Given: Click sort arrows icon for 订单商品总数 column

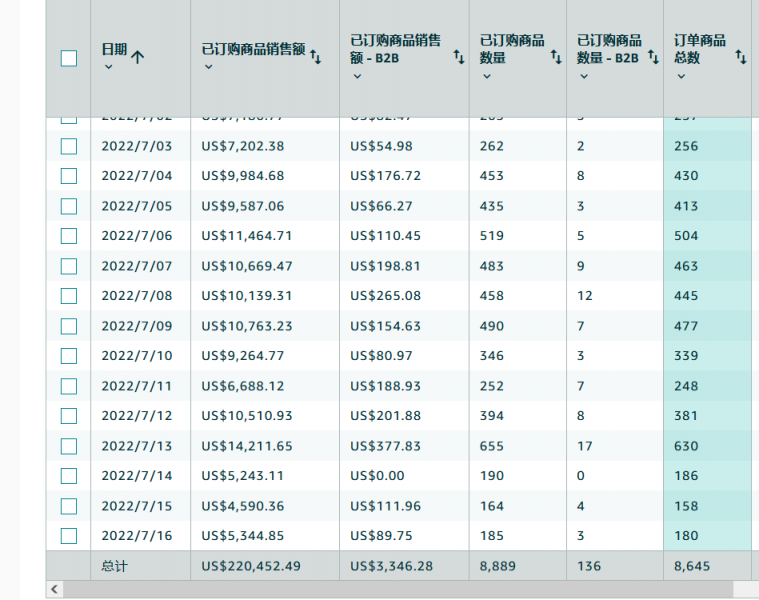Looking at the screenshot, I should (741, 57).
